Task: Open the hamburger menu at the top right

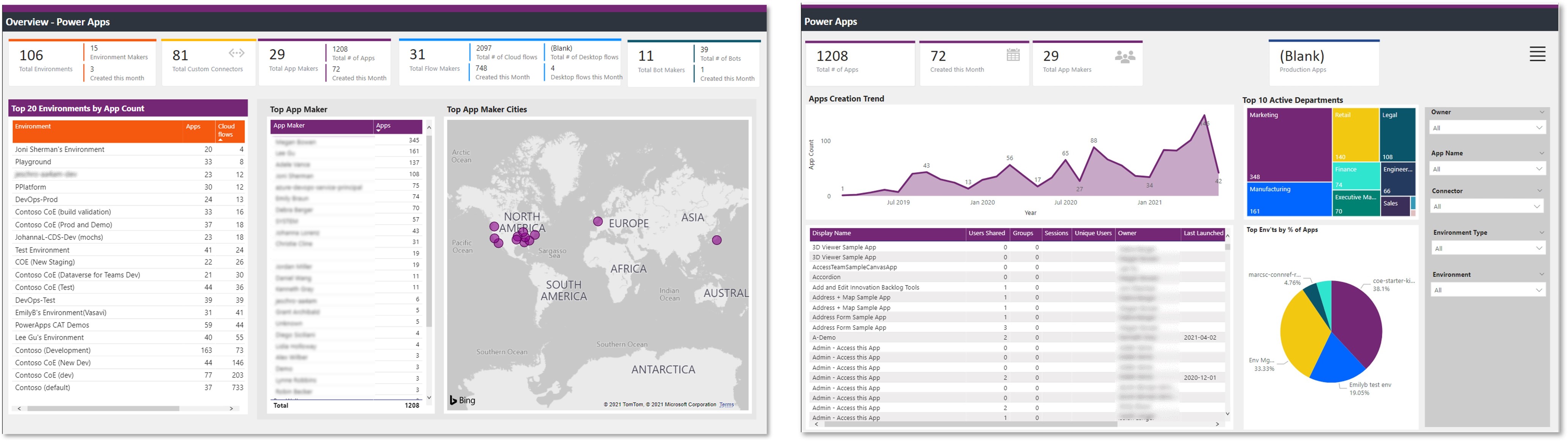Action: tap(1538, 54)
